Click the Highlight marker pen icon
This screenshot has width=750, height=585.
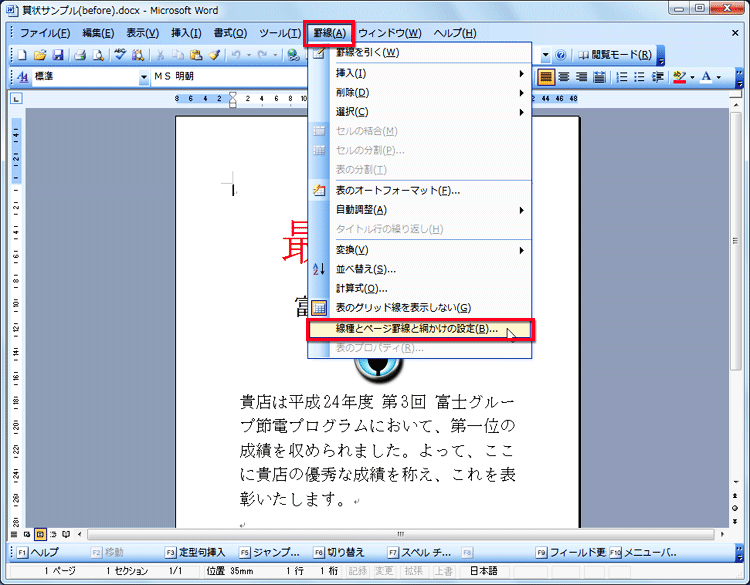(679, 77)
